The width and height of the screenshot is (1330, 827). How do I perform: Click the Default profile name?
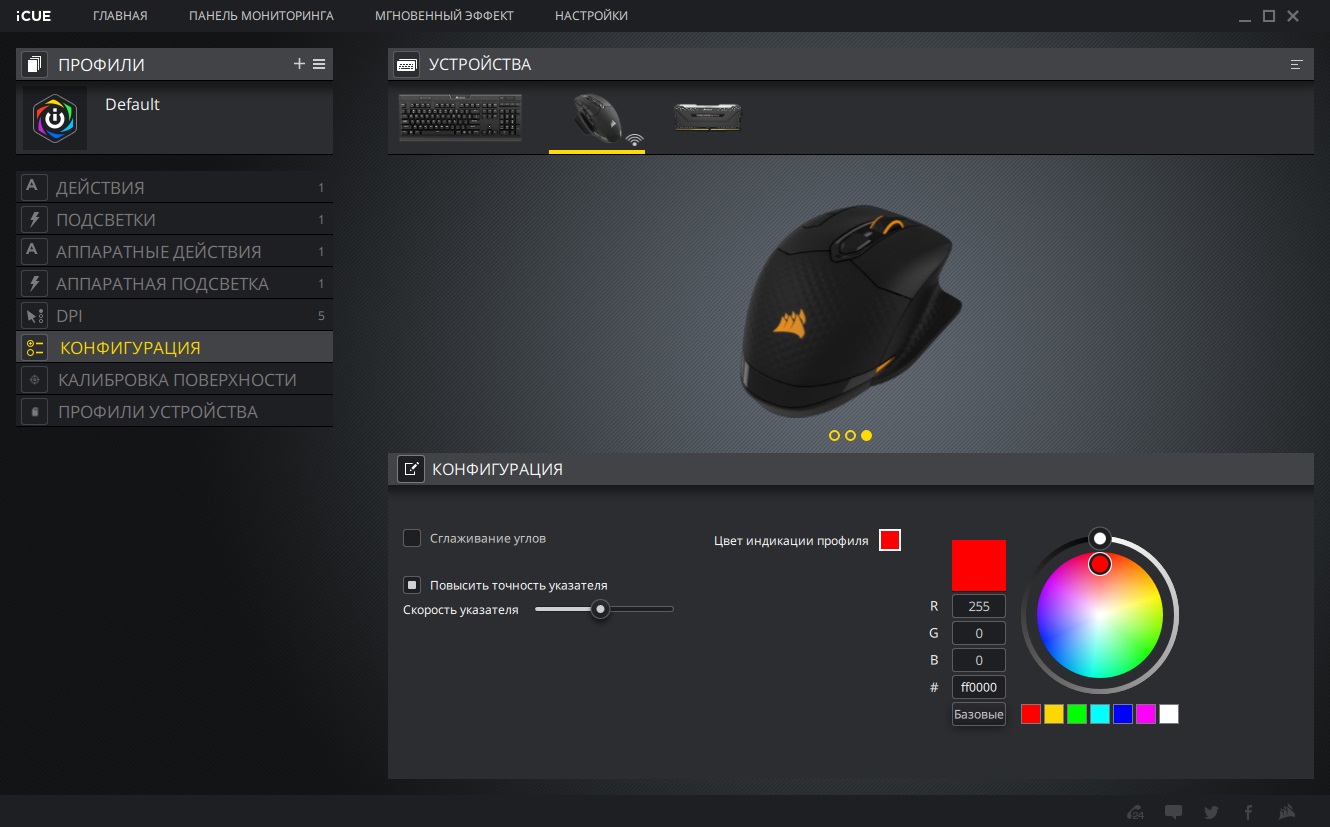pos(132,104)
